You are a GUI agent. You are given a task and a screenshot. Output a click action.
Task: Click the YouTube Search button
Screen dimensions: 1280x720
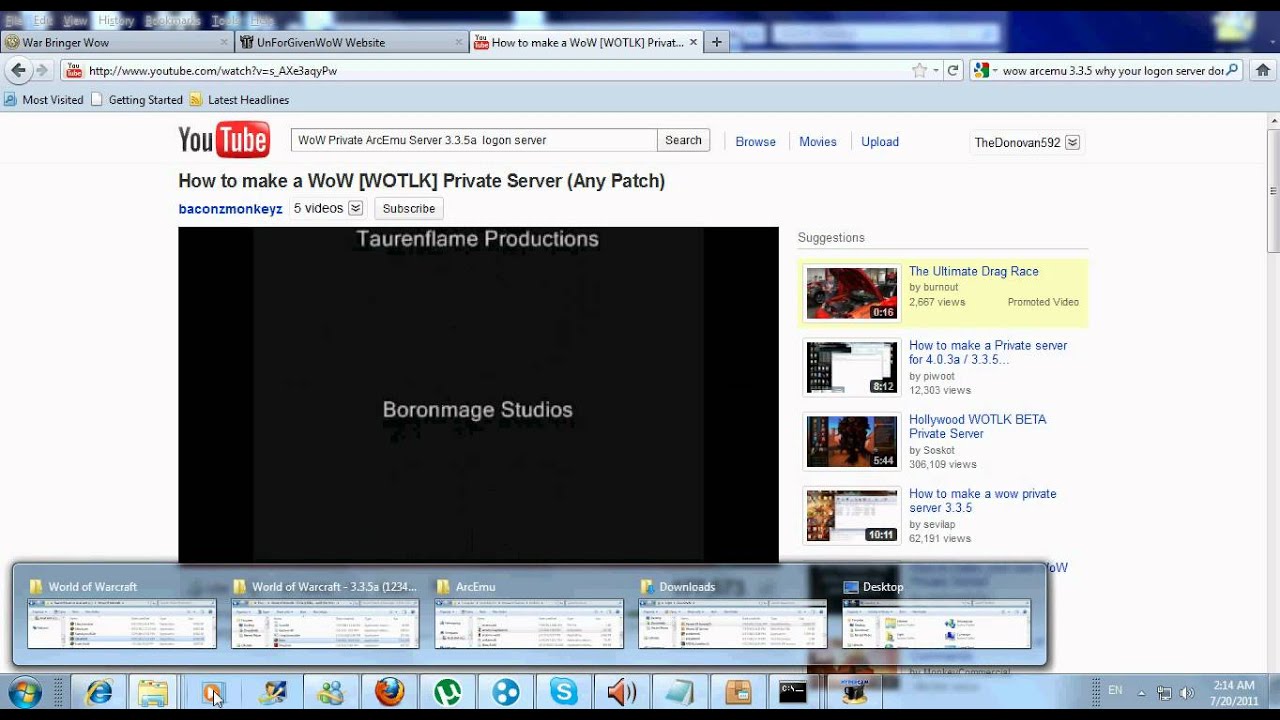coord(683,140)
